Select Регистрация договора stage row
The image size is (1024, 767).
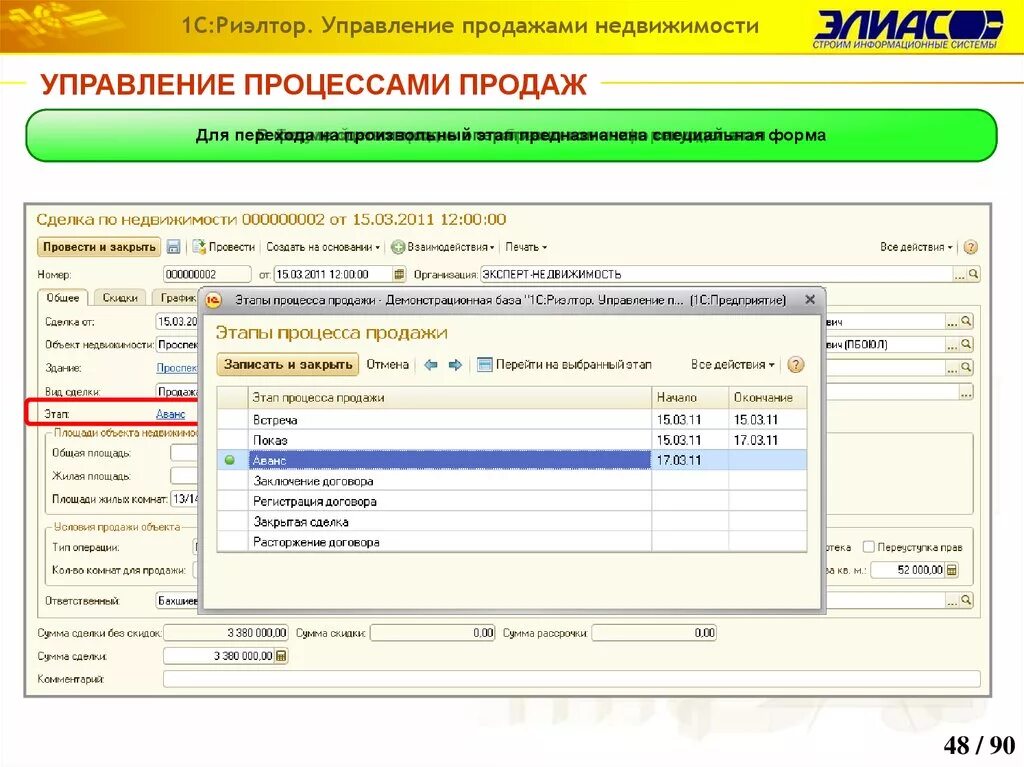coord(512,501)
